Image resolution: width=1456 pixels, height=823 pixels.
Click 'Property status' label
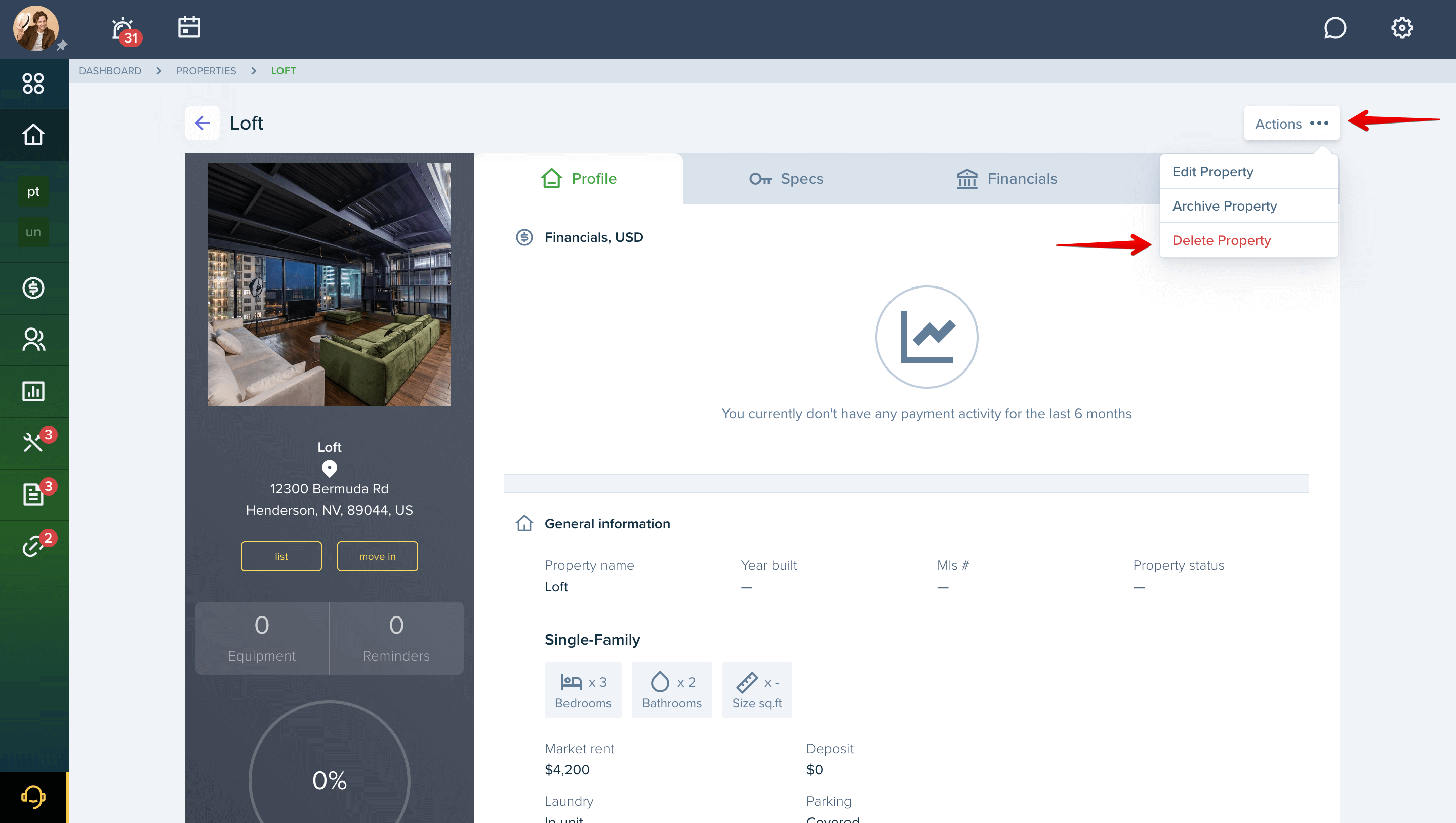coord(1179,565)
